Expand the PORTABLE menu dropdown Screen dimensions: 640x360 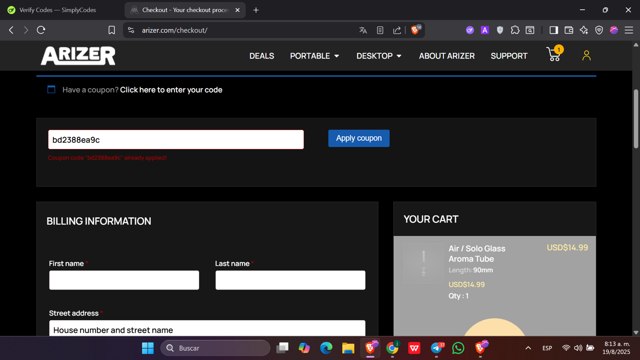tap(314, 56)
